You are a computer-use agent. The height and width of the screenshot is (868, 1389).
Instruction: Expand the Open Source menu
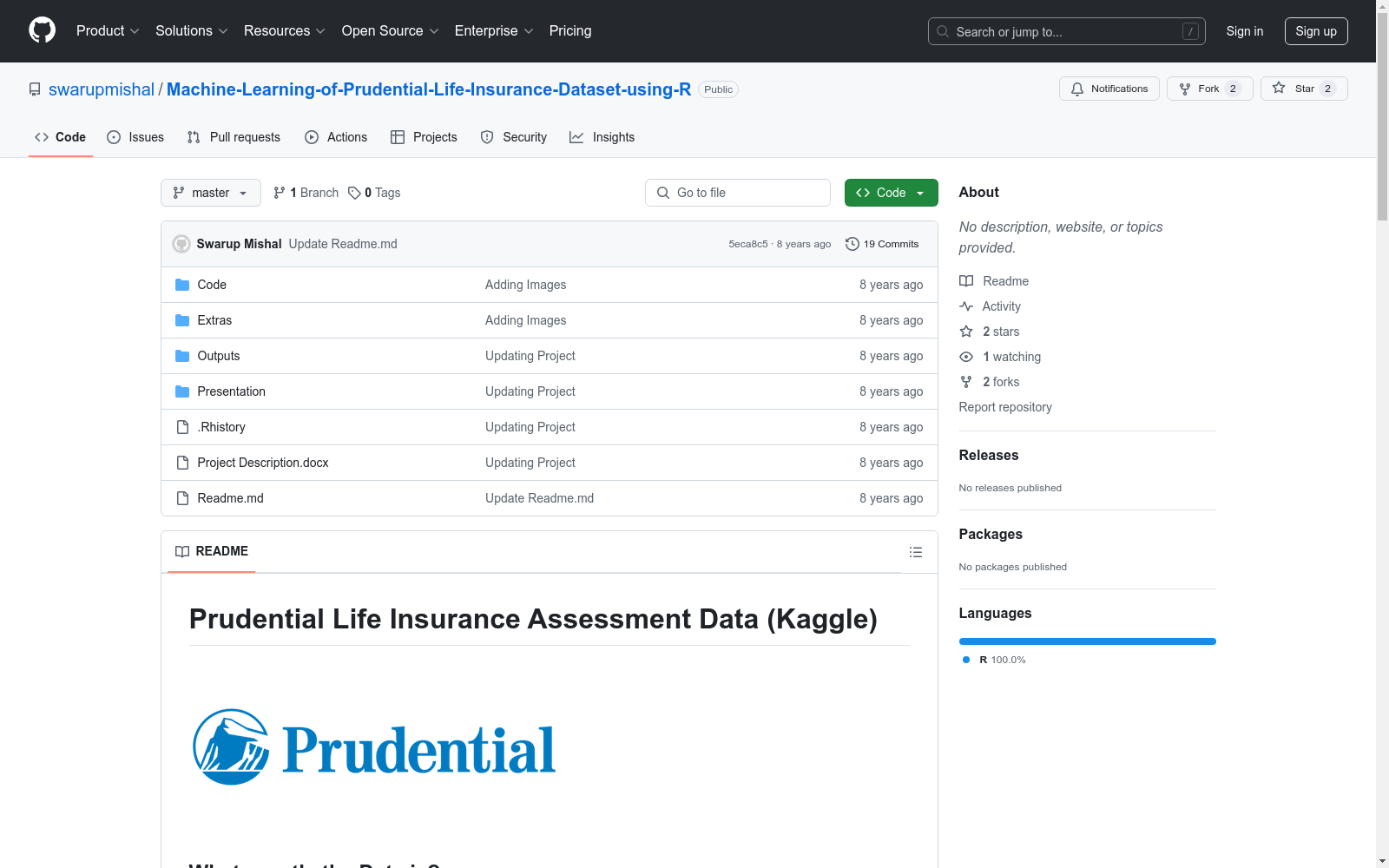pyautogui.click(x=390, y=30)
